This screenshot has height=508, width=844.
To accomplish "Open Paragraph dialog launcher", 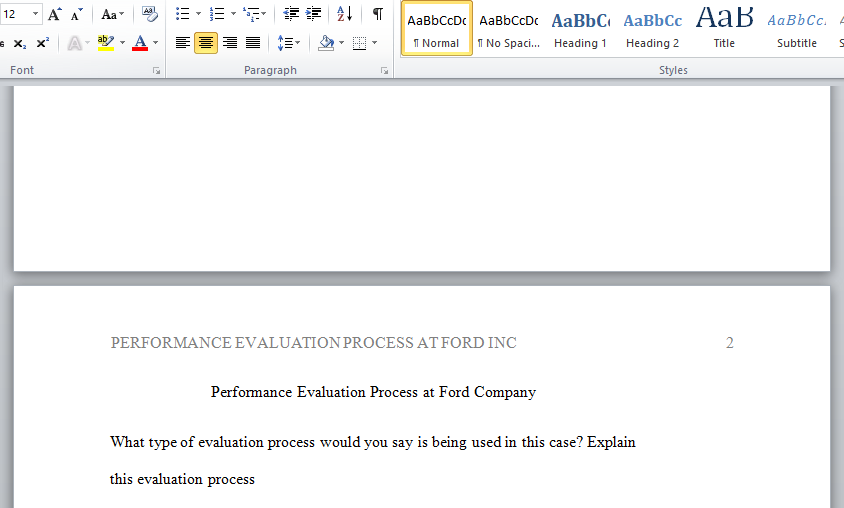I will click(384, 70).
